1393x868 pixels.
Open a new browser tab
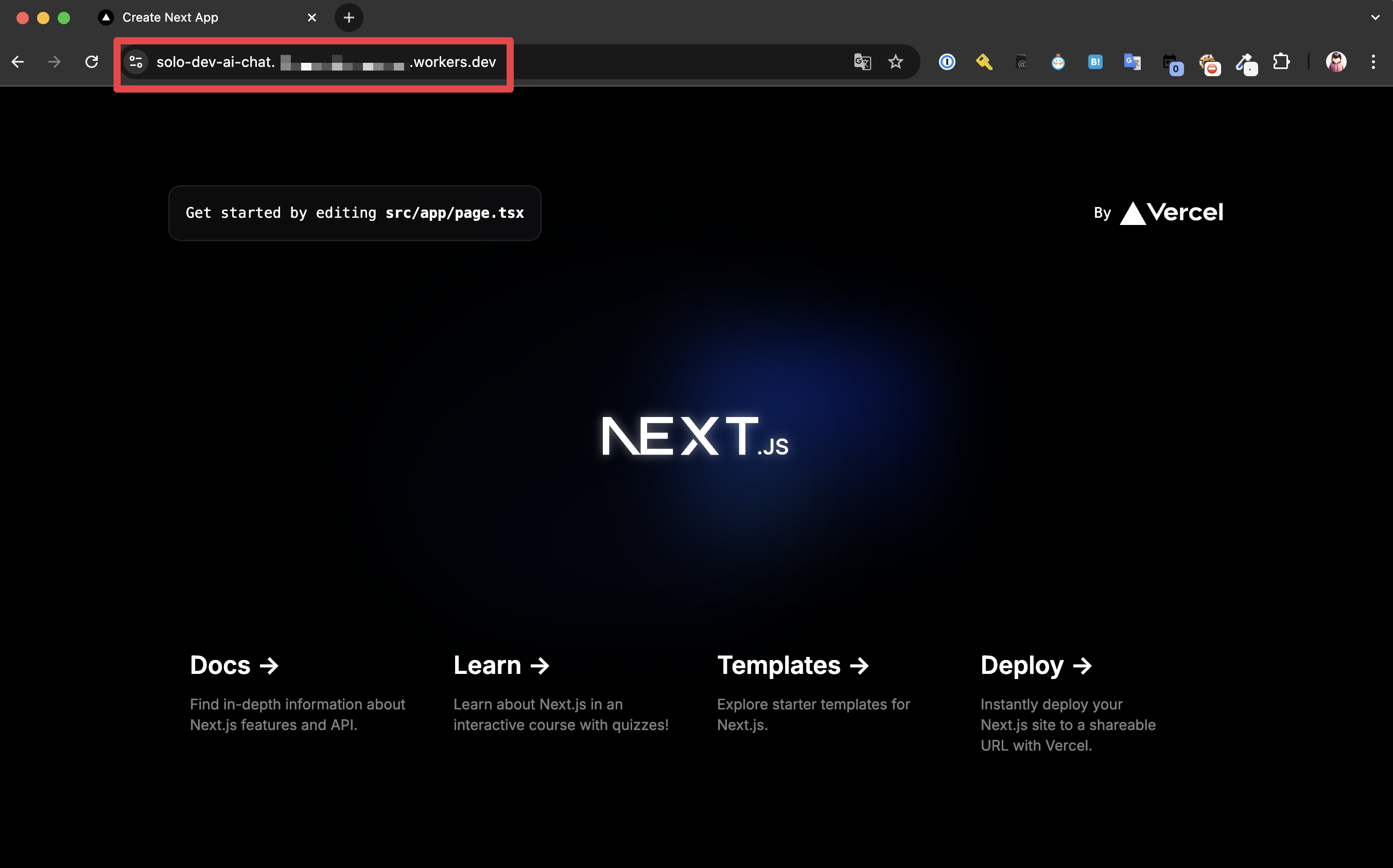tap(349, 18)
